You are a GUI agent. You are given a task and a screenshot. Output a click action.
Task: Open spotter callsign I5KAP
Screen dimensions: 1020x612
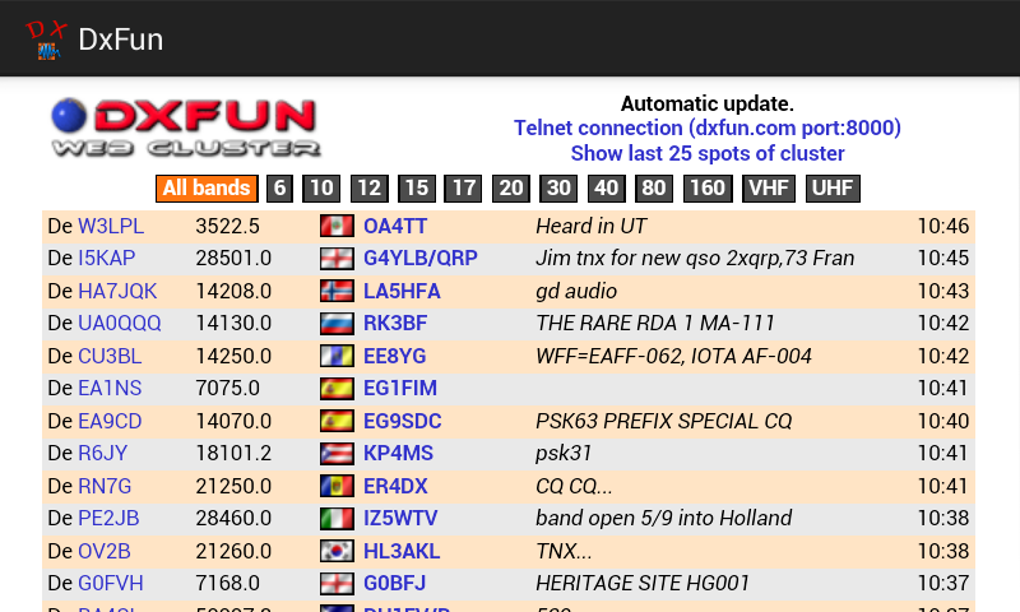[x=107, y=258]
